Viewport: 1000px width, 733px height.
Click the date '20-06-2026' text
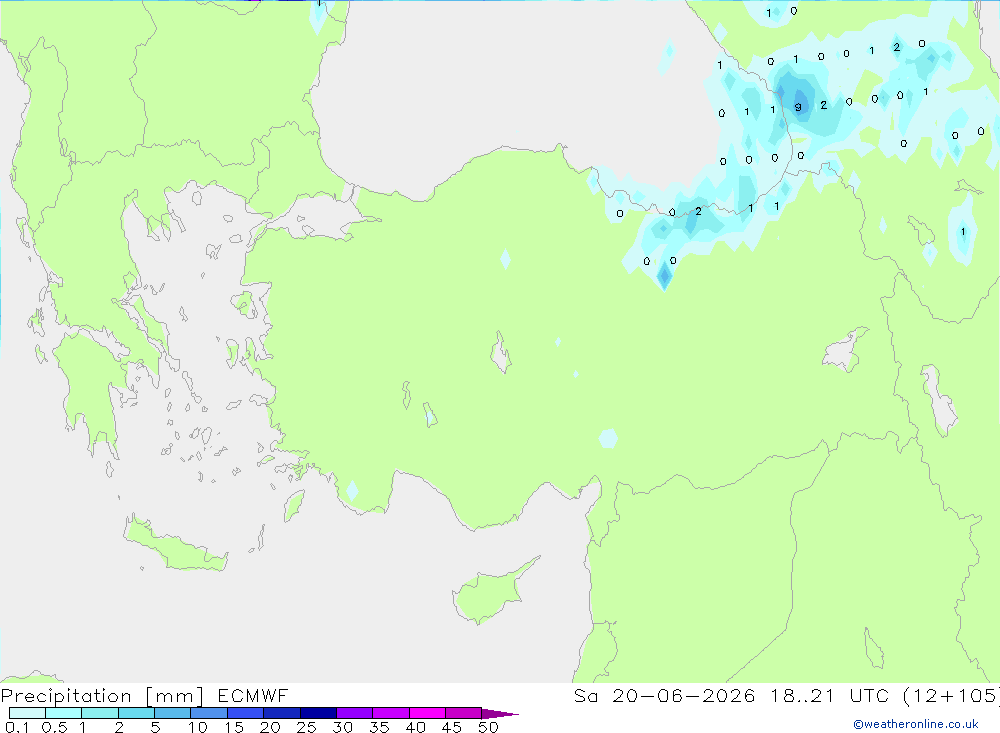click(x=684, y=695)
